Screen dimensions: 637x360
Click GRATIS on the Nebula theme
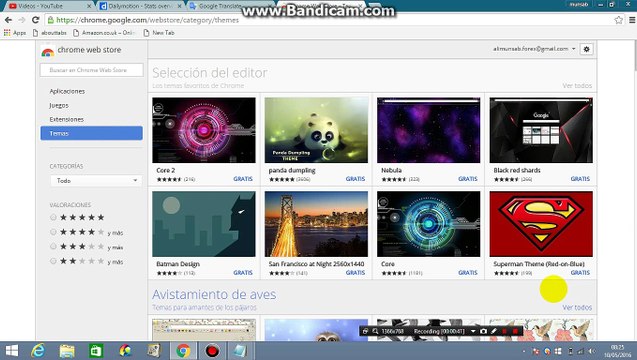coord(468,179)
